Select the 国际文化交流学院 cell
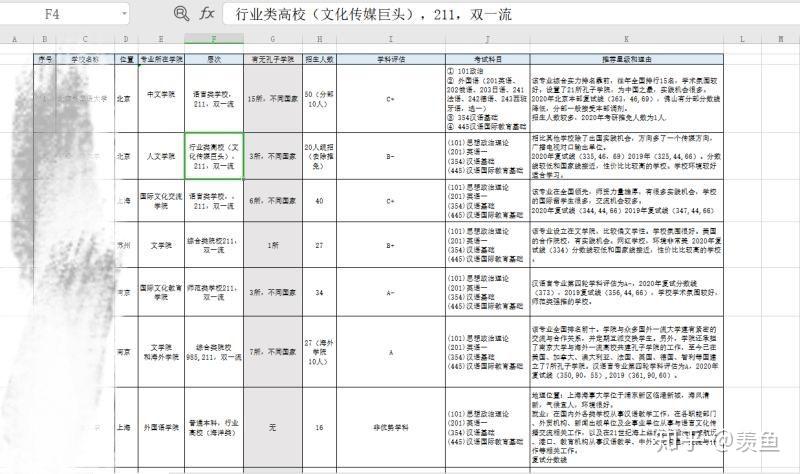This screenshot has height=474, width=800. click(161, 201)
